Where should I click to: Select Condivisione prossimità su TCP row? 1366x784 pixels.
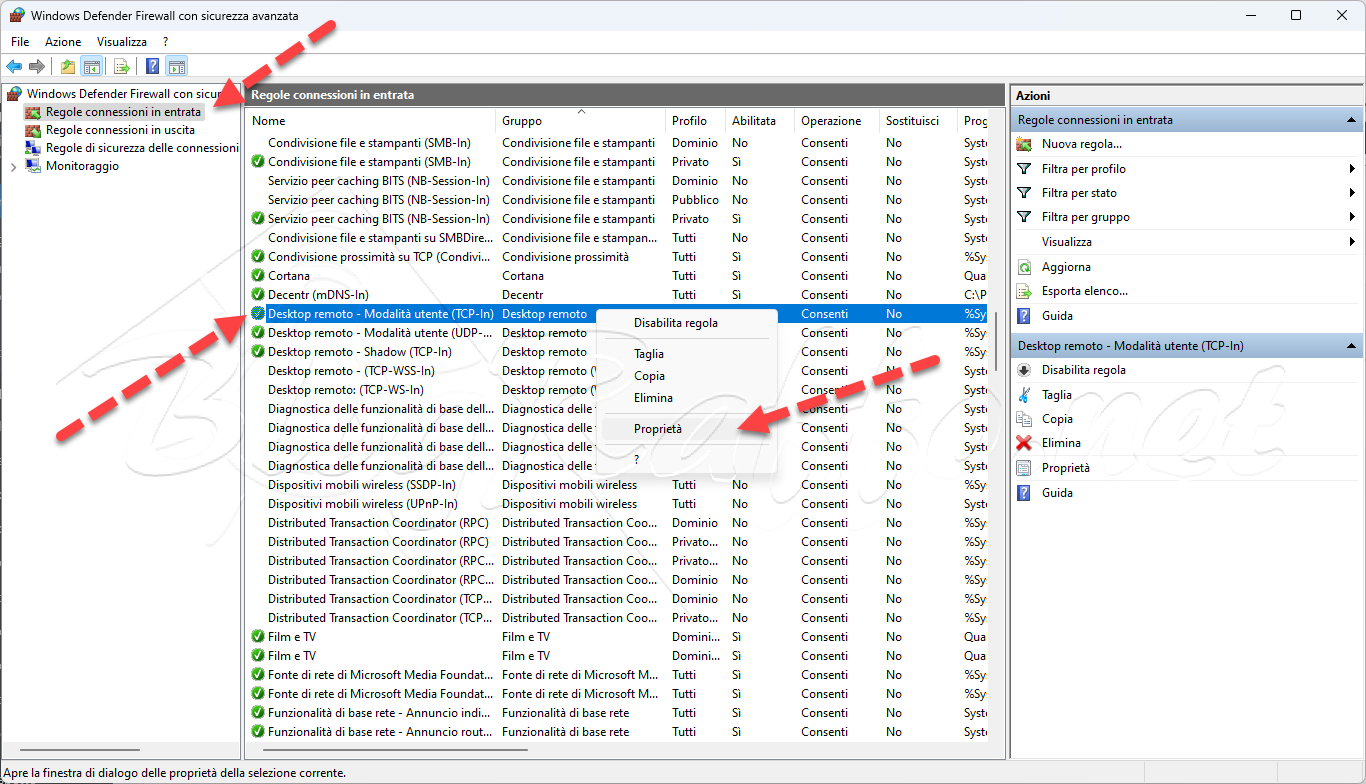(x=616, y=257)
